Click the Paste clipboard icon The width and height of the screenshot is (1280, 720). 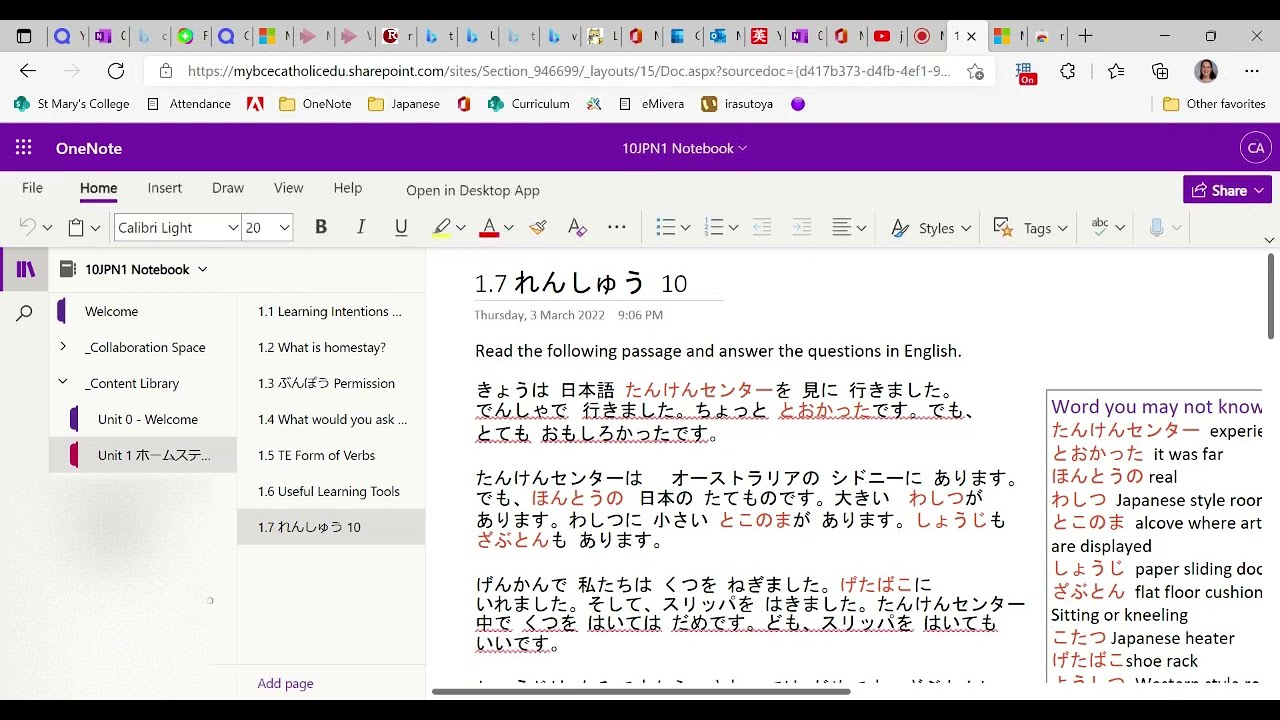tap(76, 228)
